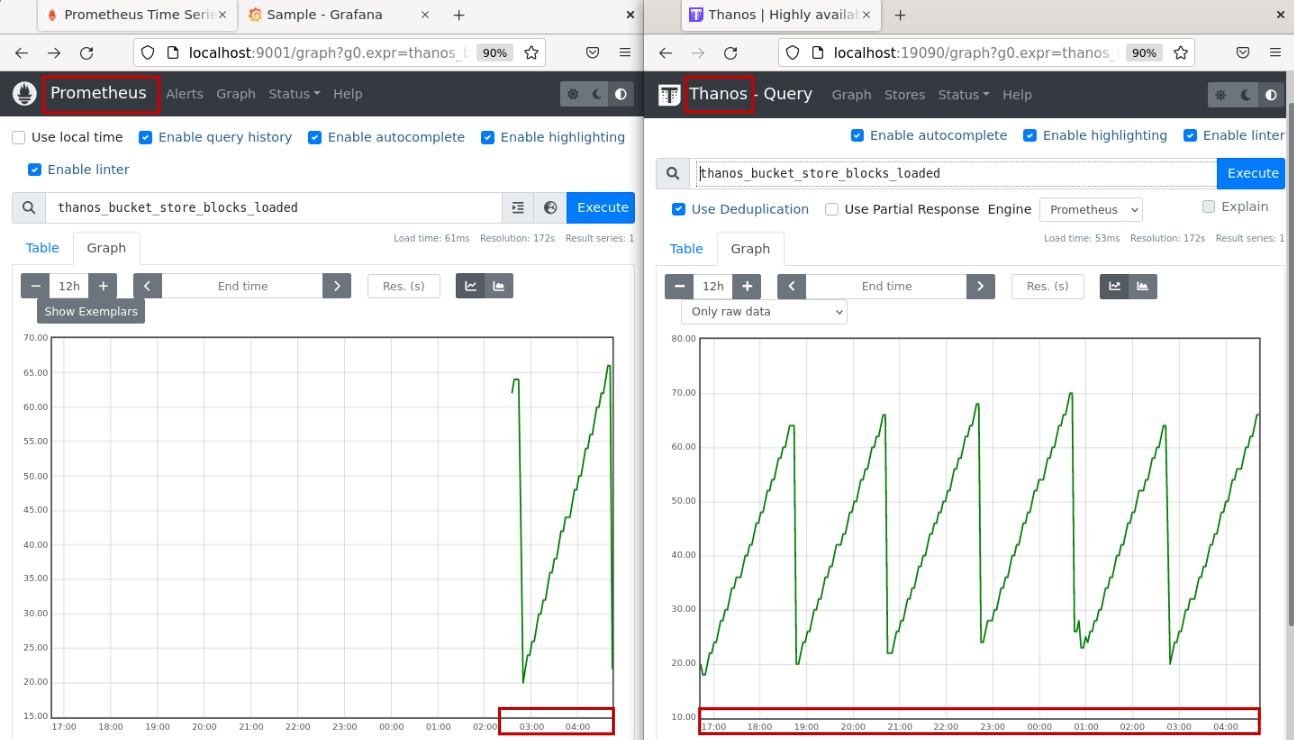Save Thanos page to Pocket
Image resolution: width=1294 pixels, height=740 pixels.
pos(1243,53)
